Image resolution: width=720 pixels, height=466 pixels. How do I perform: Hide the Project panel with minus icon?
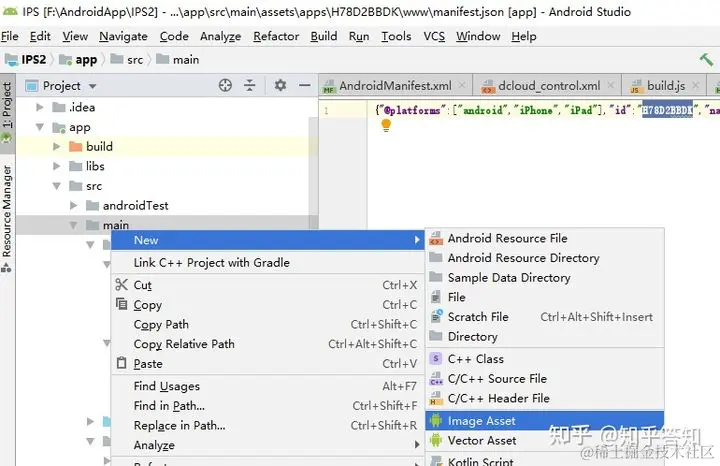304,85
